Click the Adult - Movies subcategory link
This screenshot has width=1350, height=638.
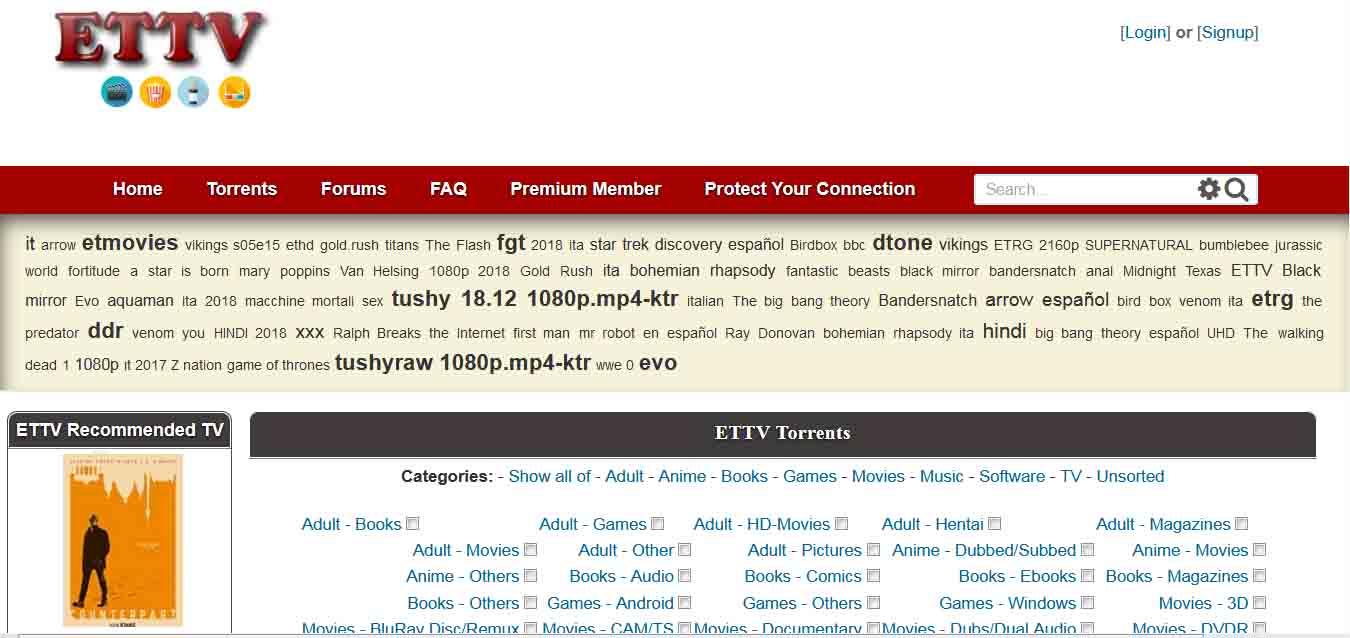[x=466, y=550]
